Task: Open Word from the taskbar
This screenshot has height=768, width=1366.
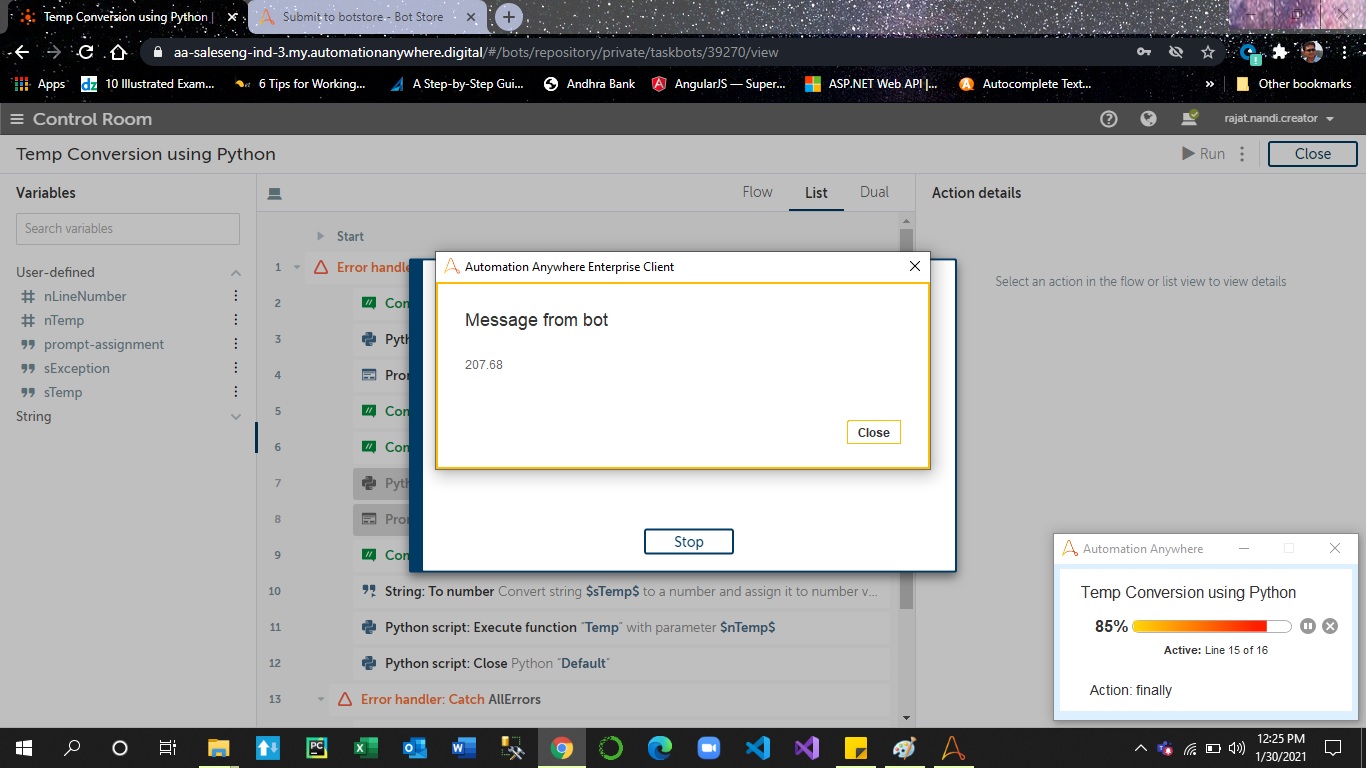Action: pyautogui.click(x=463, y=747)
